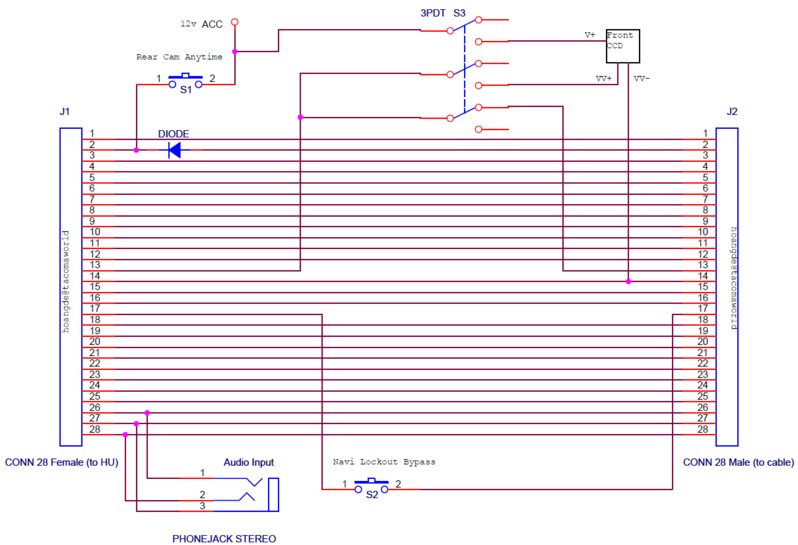
Task: Click the S2 reference label
Action: pyautogui.click(x=372, y=495)
